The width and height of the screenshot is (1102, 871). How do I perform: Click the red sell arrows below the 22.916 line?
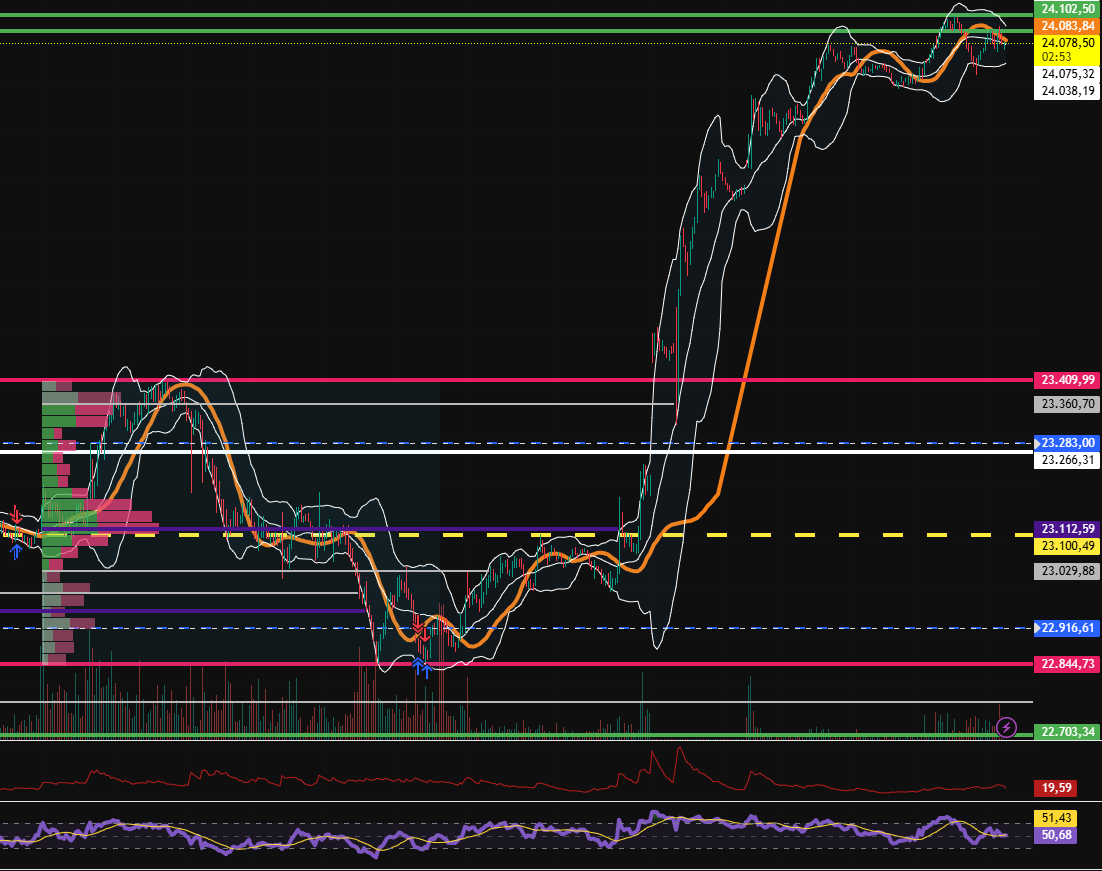420,632
